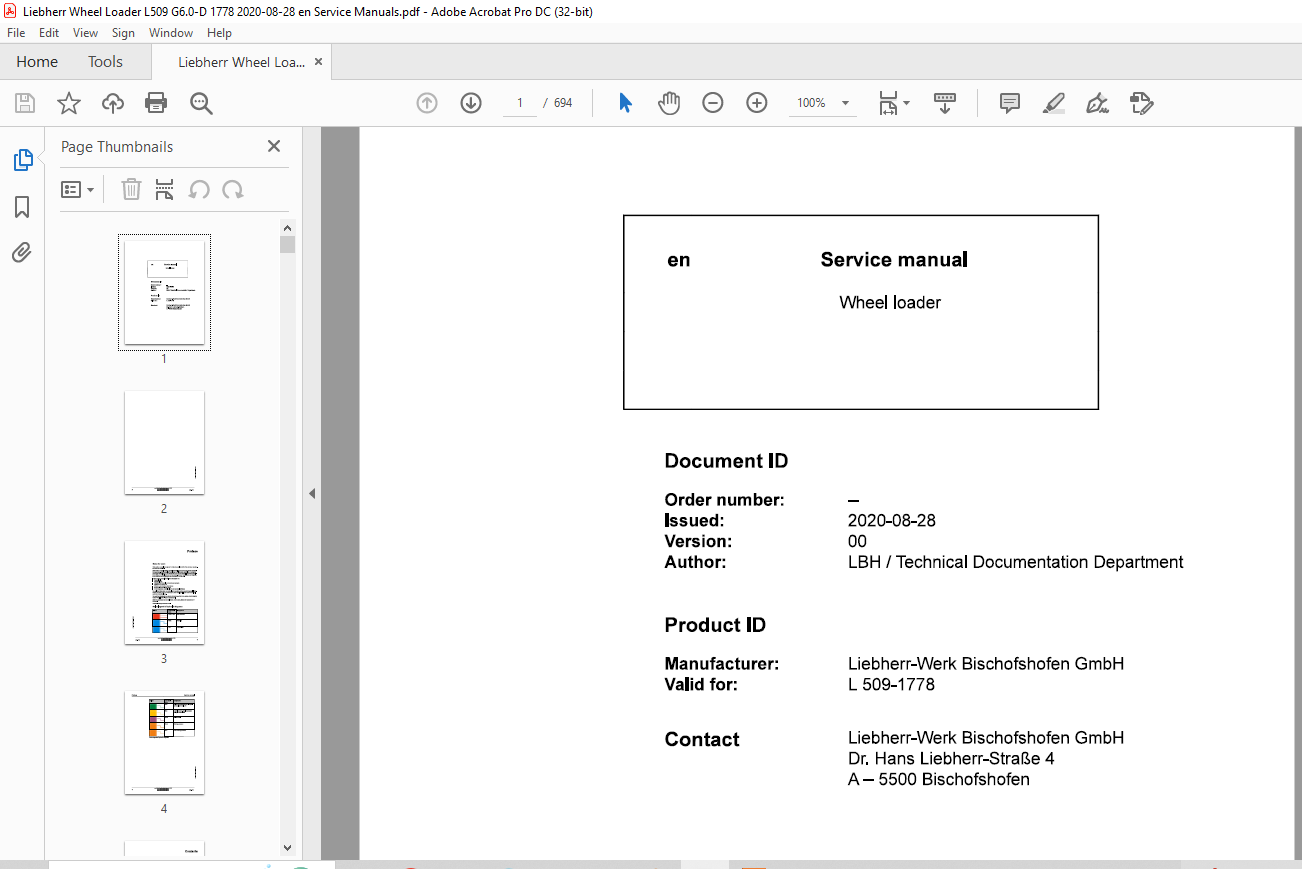
Task: Open the fit page options icon
Action: tap(893, 103)
